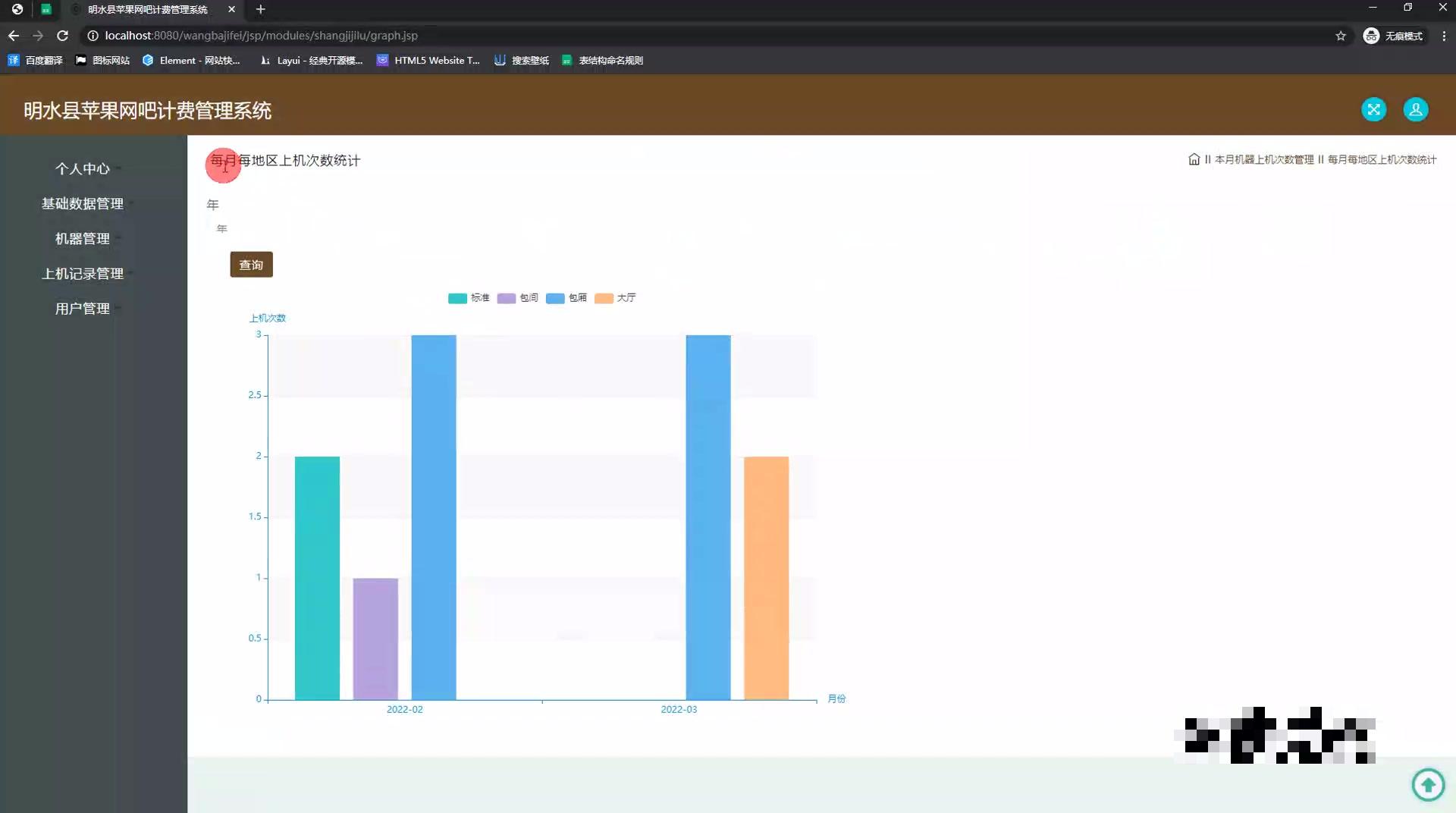This screenshot has height=813, width=1456.
Task: Click the 查询 search button
Action: (251, 265)
